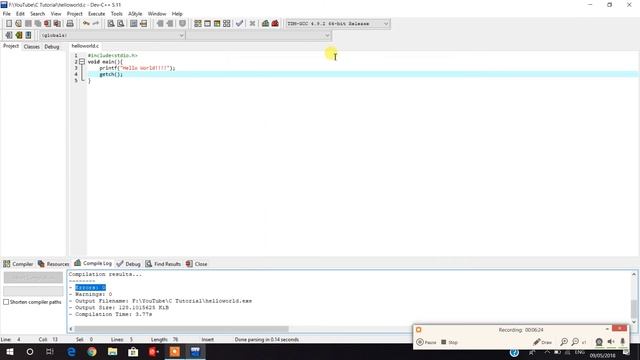This screenshot has height=360, width=640.
Task: Switch to the Resources bottom tab
Action: [53, 264]
